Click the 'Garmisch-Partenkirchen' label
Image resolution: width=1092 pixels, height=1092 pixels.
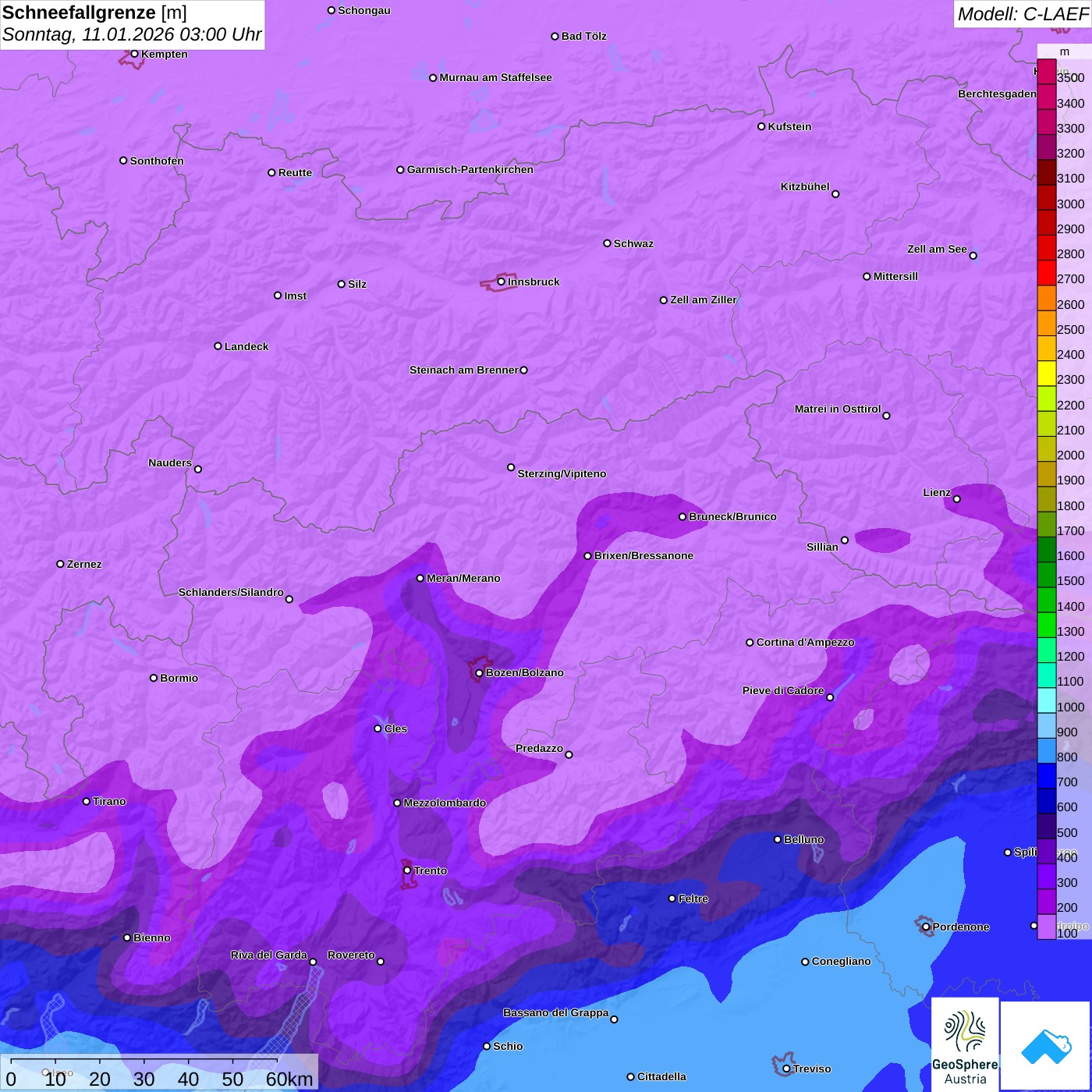coord(470,169)
